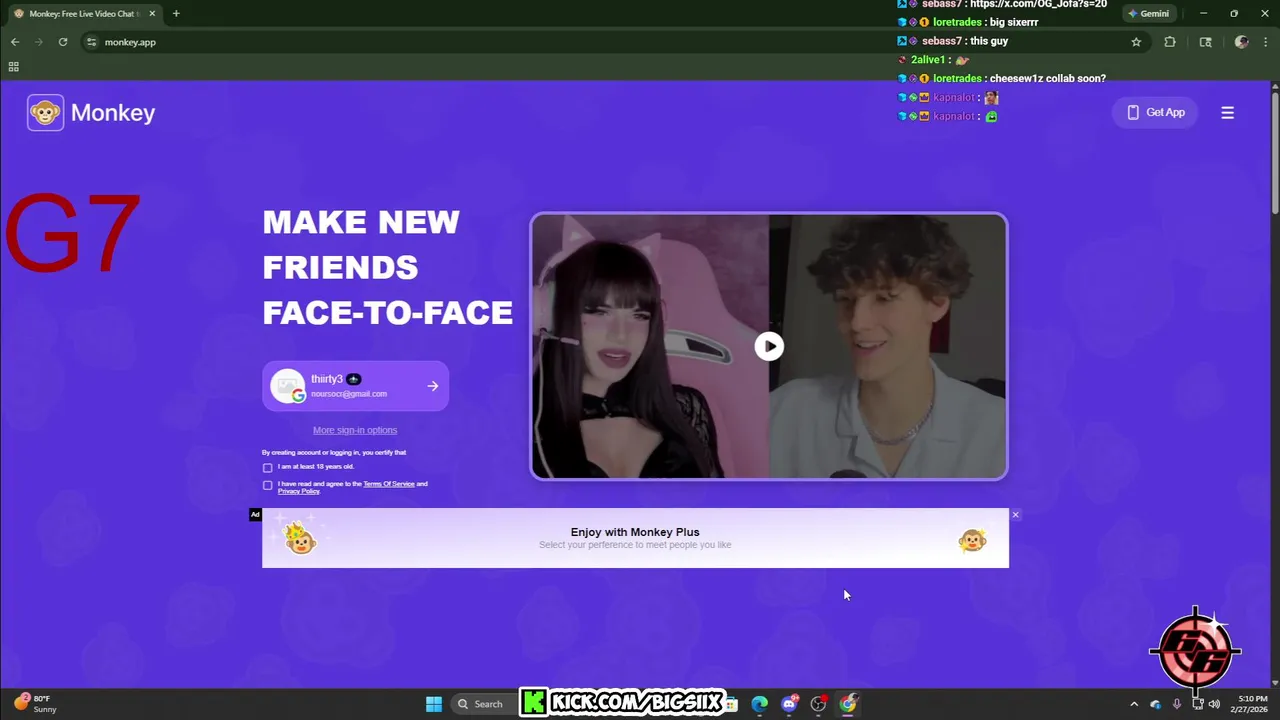The height and width of the screenshot is (720, 1280).
Task: Open Windows Start menu
Action: [x=434, y=704]
